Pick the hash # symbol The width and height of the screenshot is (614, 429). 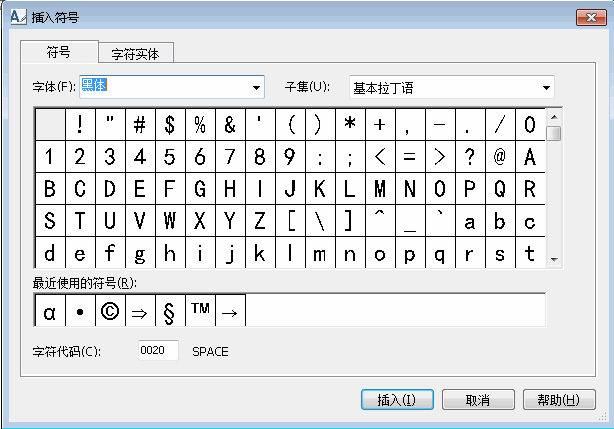point(140,124)
